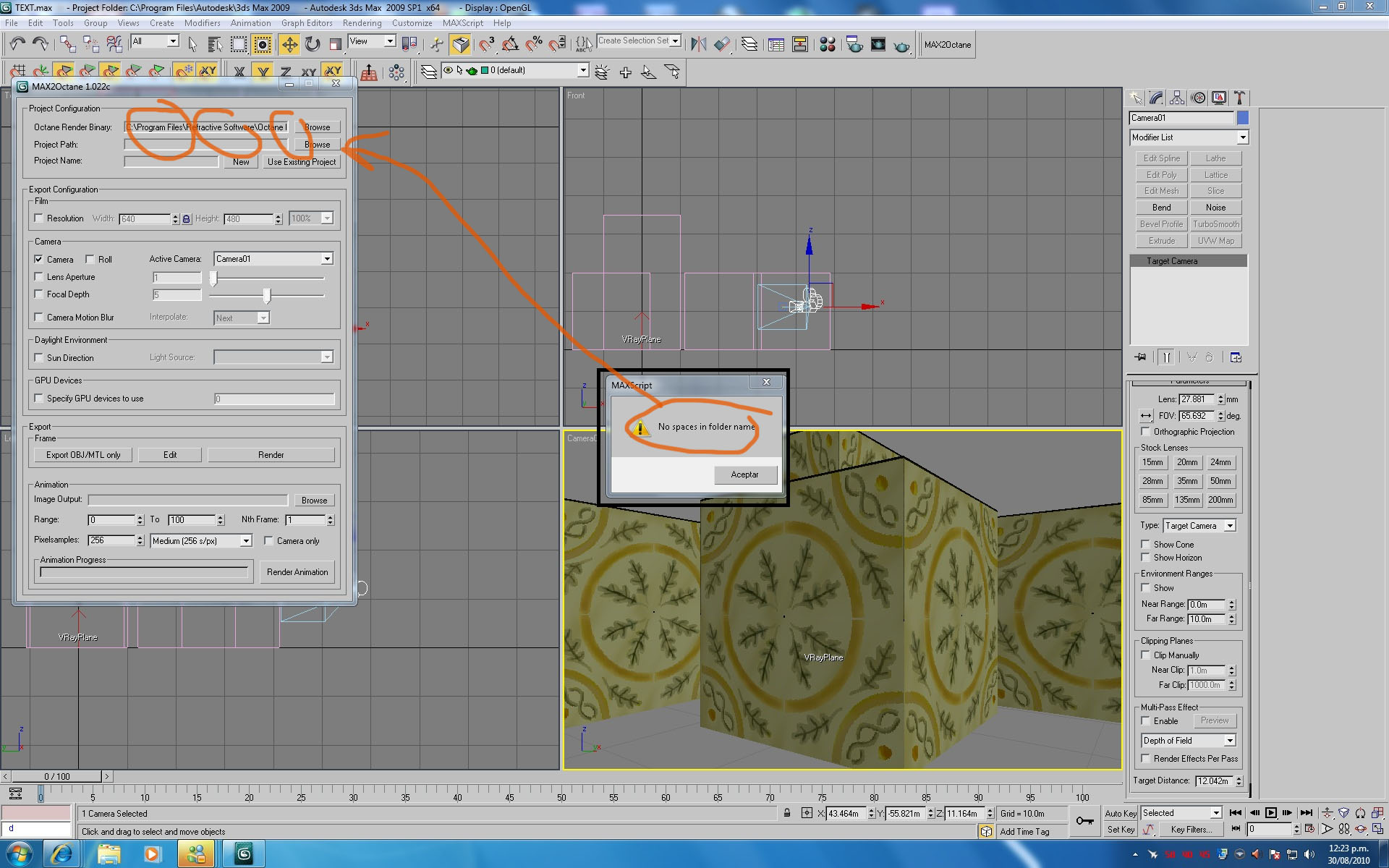Open the Hierarchy command panel tab

tap(1177, 98)
